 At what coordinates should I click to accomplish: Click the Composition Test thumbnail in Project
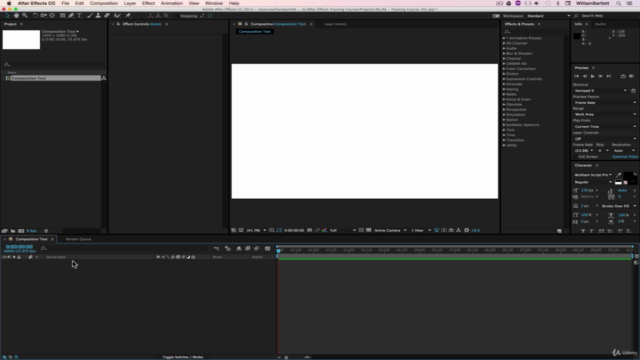[x=21, y=40]
